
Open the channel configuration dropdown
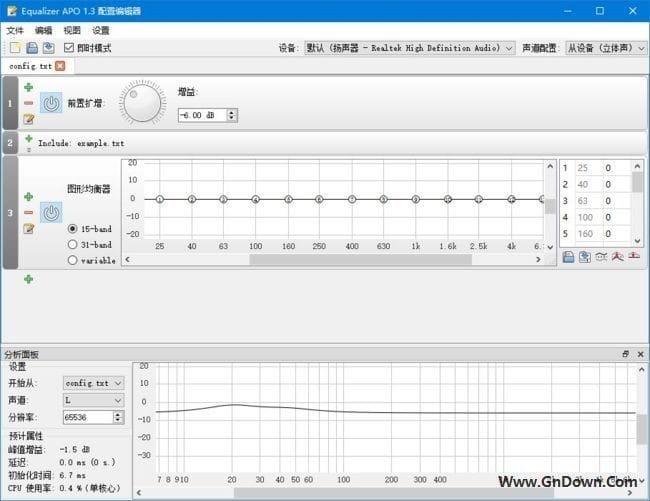tap(606, 48)
